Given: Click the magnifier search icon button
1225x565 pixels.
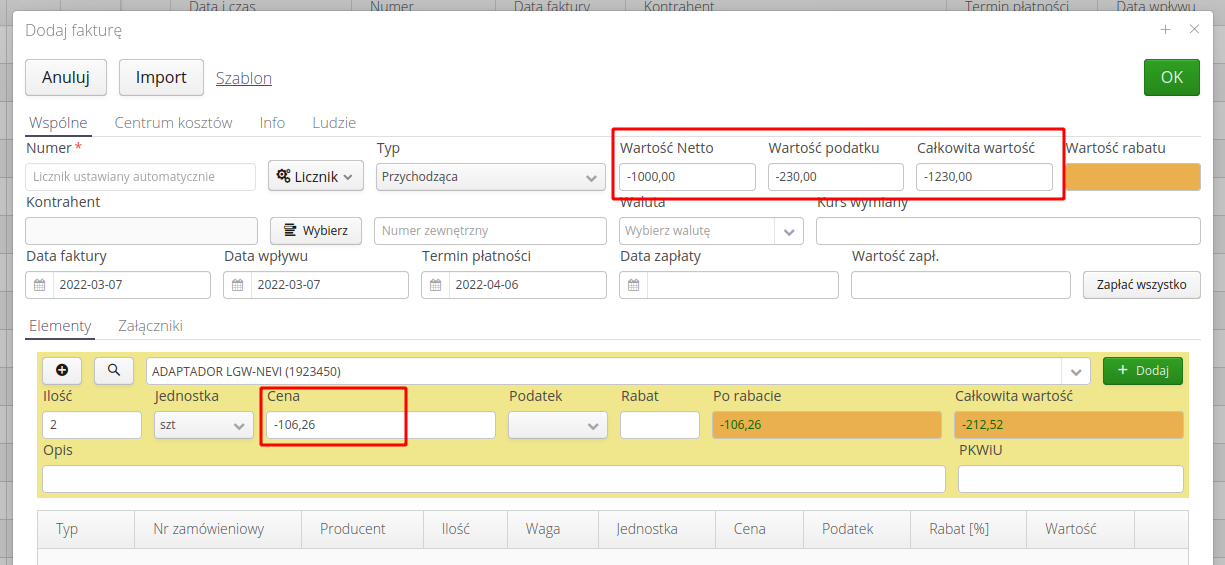Looking at the screenshot, I should coord(114,370).
